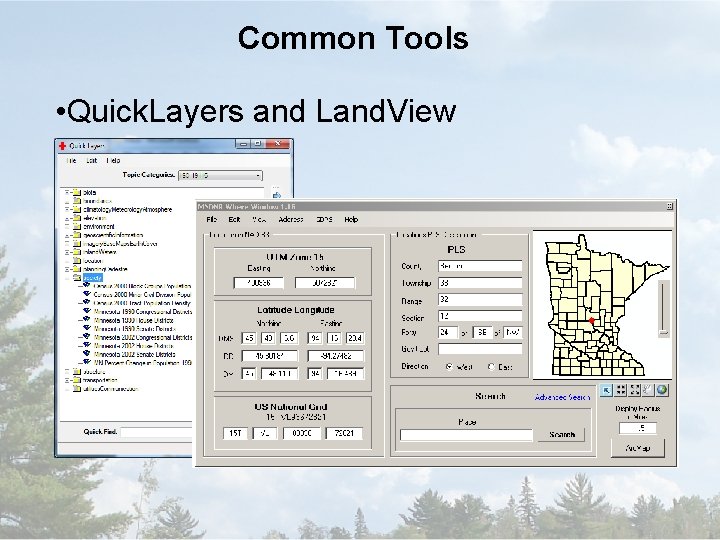Expand the elevation tree node
This screenshot has width=720, height=540.
pyautogui.click(x=67, y=218)
